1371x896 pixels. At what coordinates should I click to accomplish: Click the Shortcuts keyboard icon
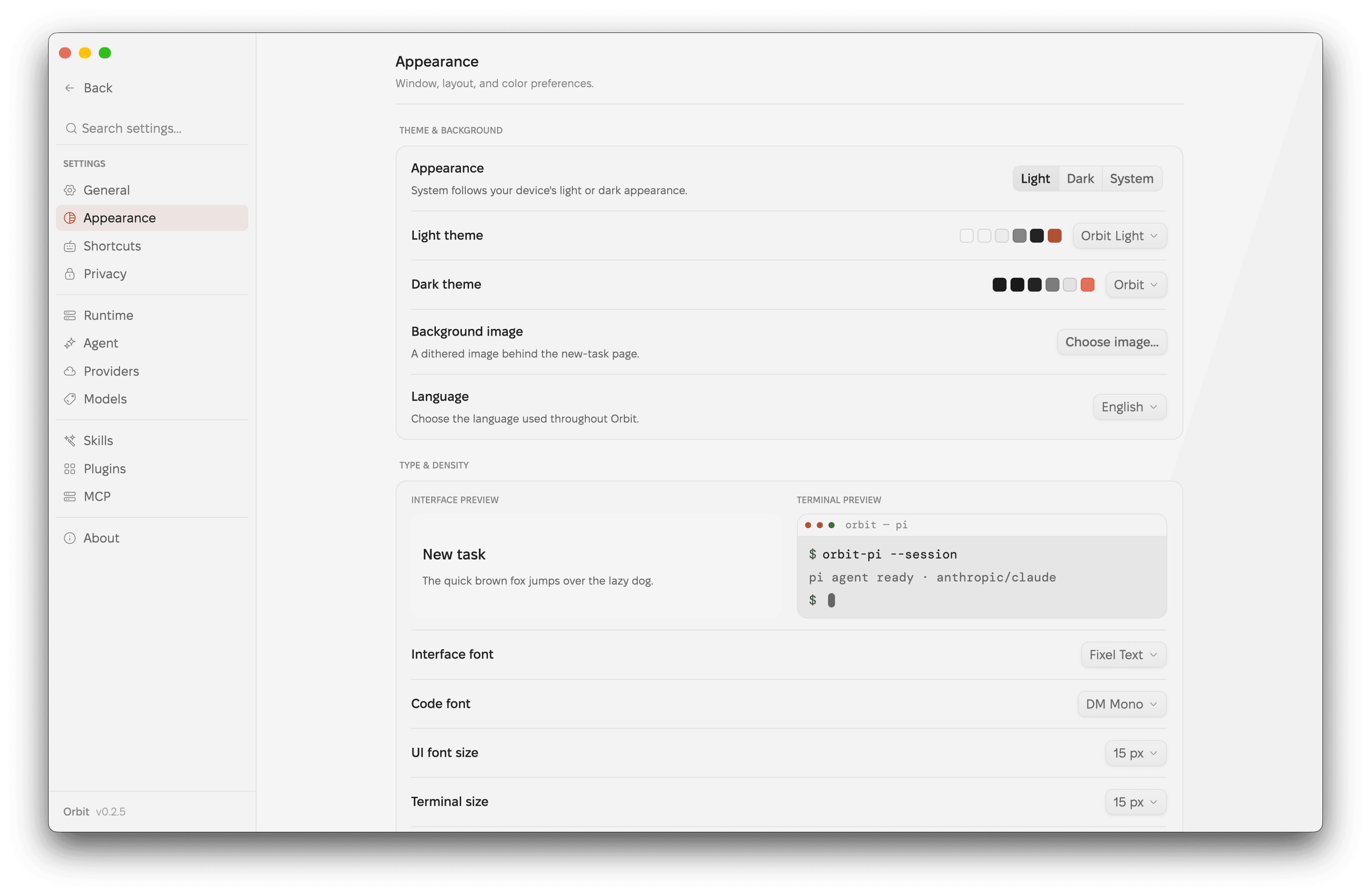click(70, 246)
